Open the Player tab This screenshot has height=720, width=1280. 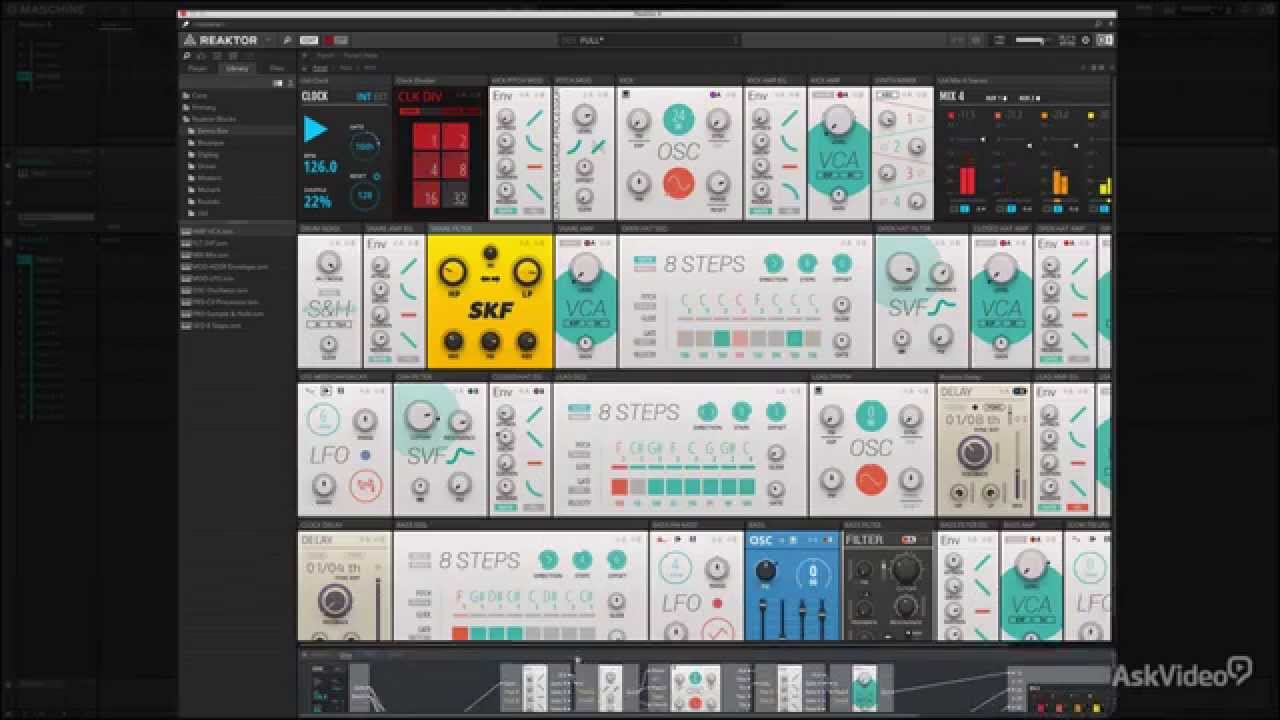pos(198,68)
